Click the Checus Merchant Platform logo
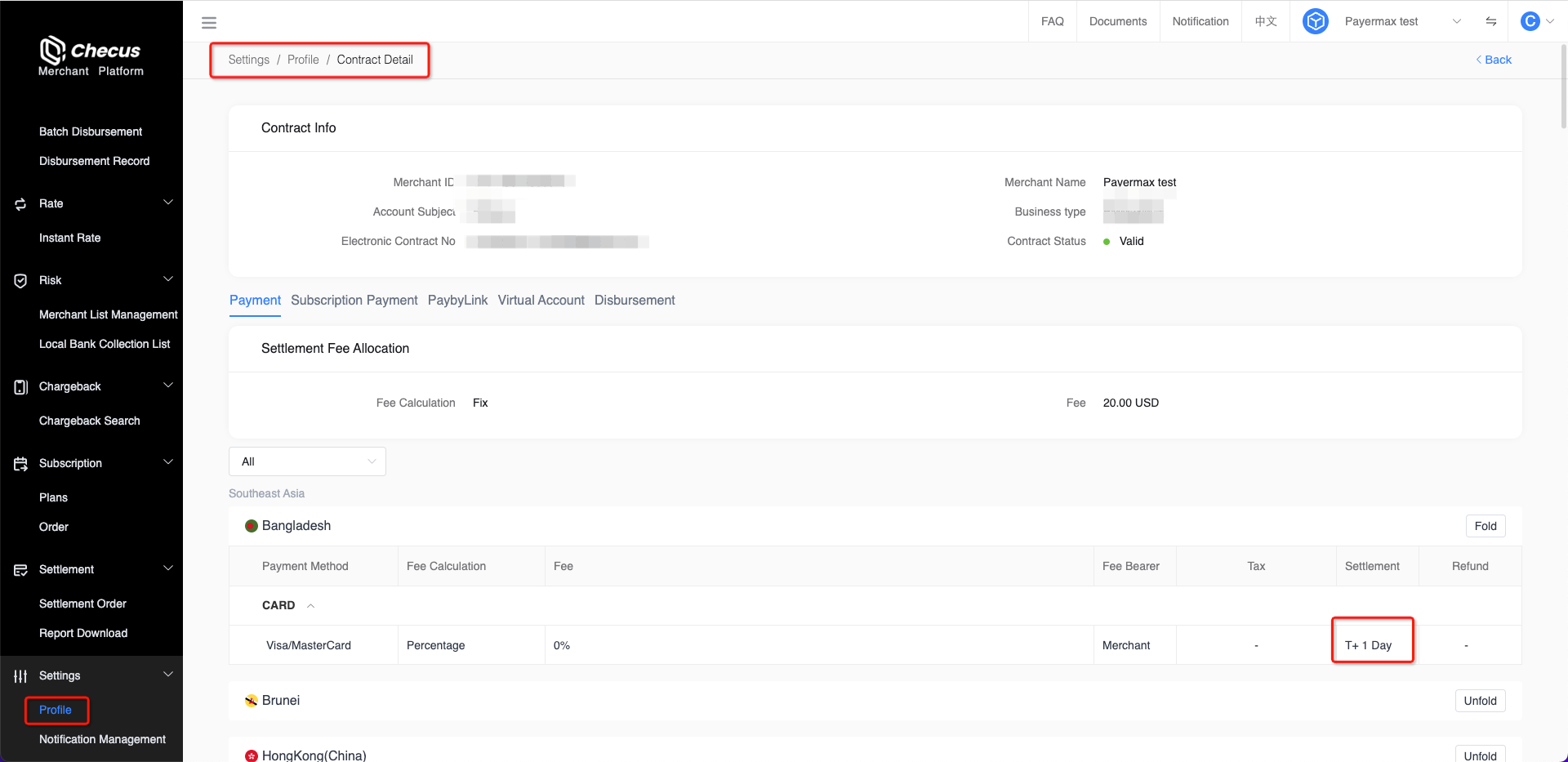1568x762 pixels. (x=91, y=56)
